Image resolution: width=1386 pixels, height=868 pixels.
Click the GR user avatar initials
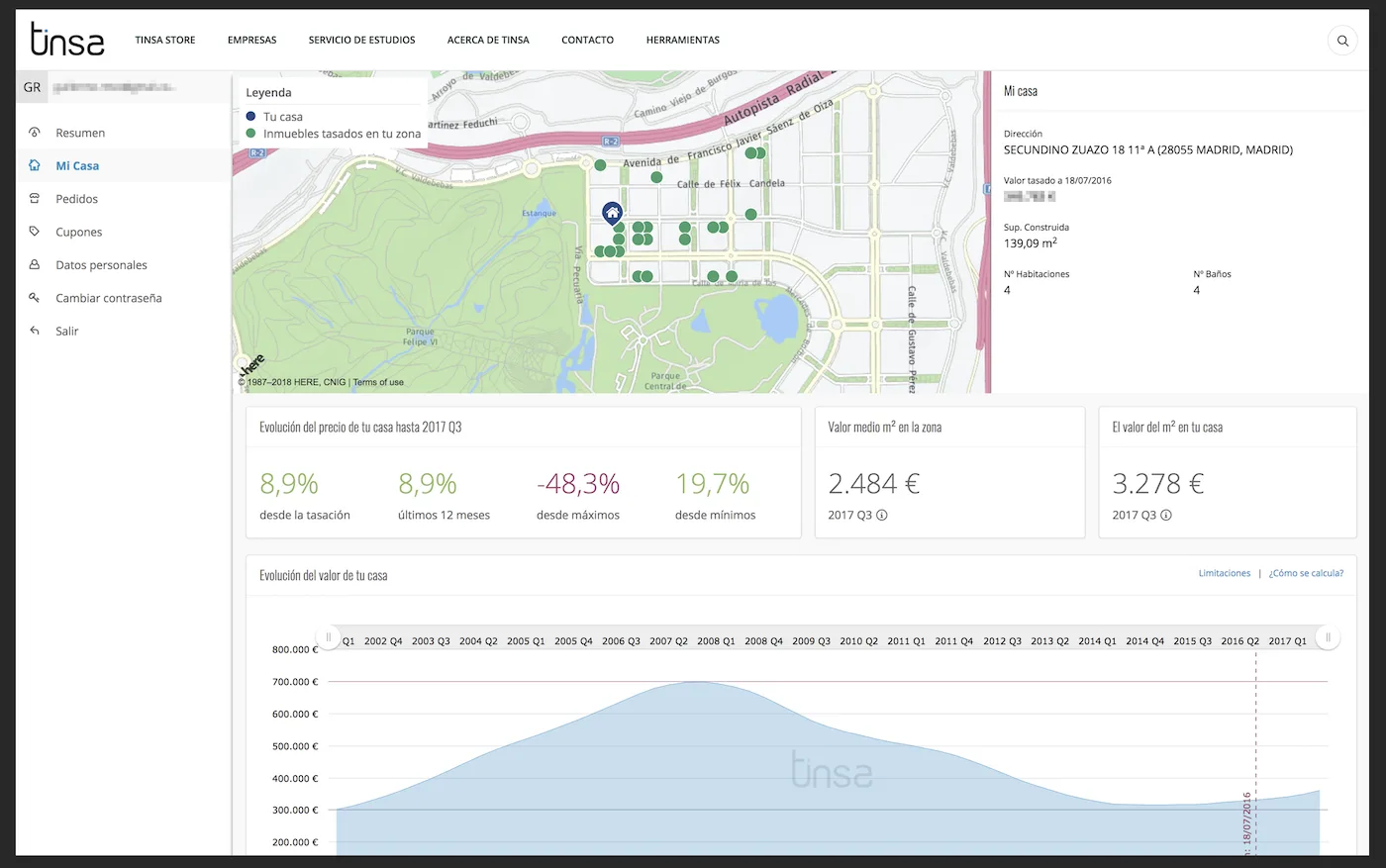click(x=33, y=87)
